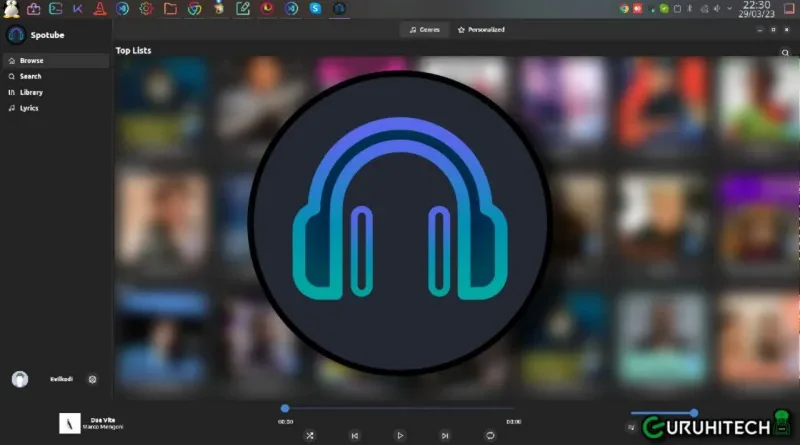This screenshot has height=445, width=800.
Task: Toggle shuffle playback
Action: coord(310,435)
